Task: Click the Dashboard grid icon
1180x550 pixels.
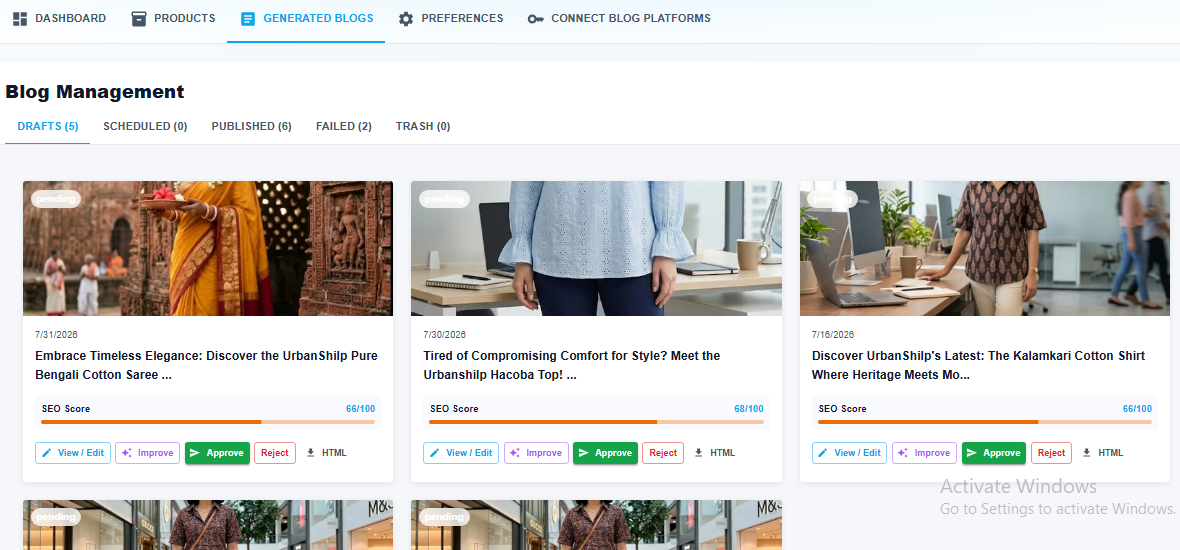Action: pos(20,19)
